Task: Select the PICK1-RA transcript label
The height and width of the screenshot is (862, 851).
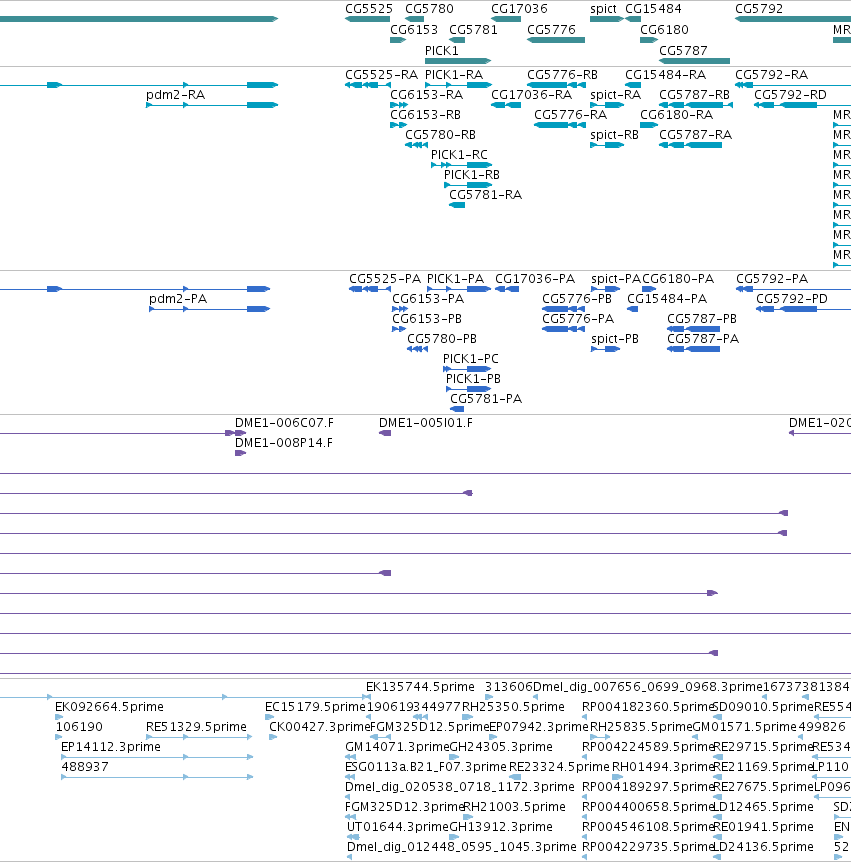Action: tap(454, 75)
